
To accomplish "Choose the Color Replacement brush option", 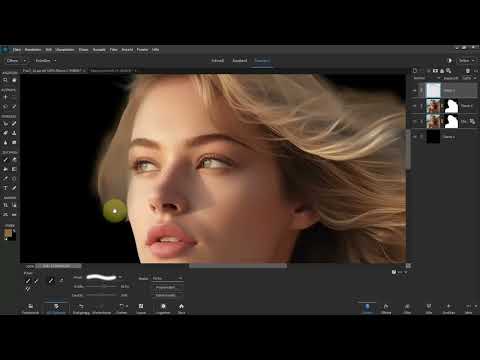I will point(28,289).
